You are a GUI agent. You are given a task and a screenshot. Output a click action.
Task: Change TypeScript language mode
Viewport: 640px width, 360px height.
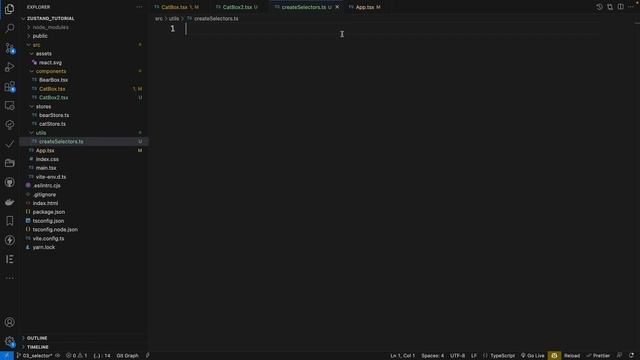coord(502,356)
